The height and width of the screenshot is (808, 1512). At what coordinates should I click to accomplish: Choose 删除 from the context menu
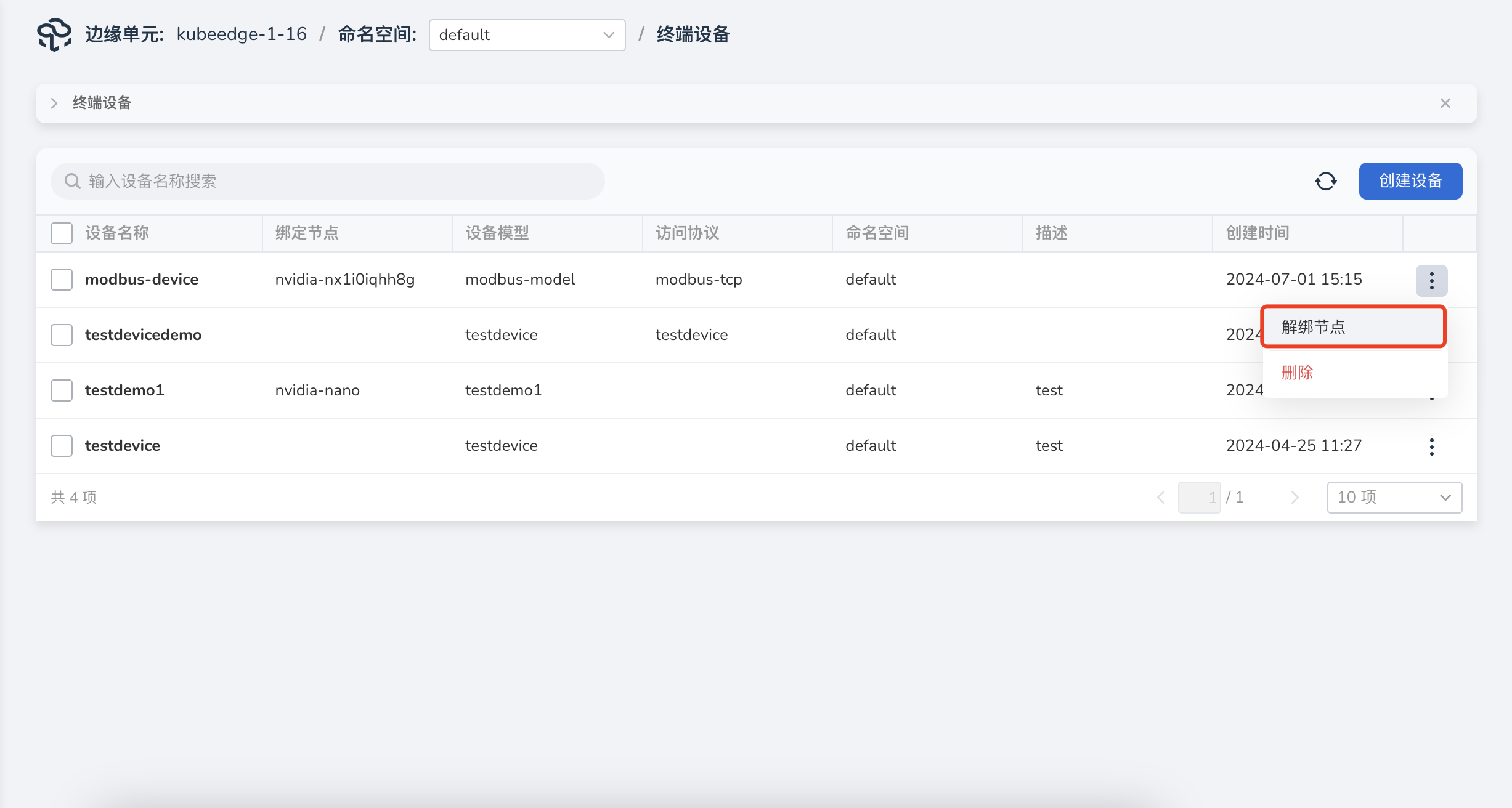[1298, 373]
